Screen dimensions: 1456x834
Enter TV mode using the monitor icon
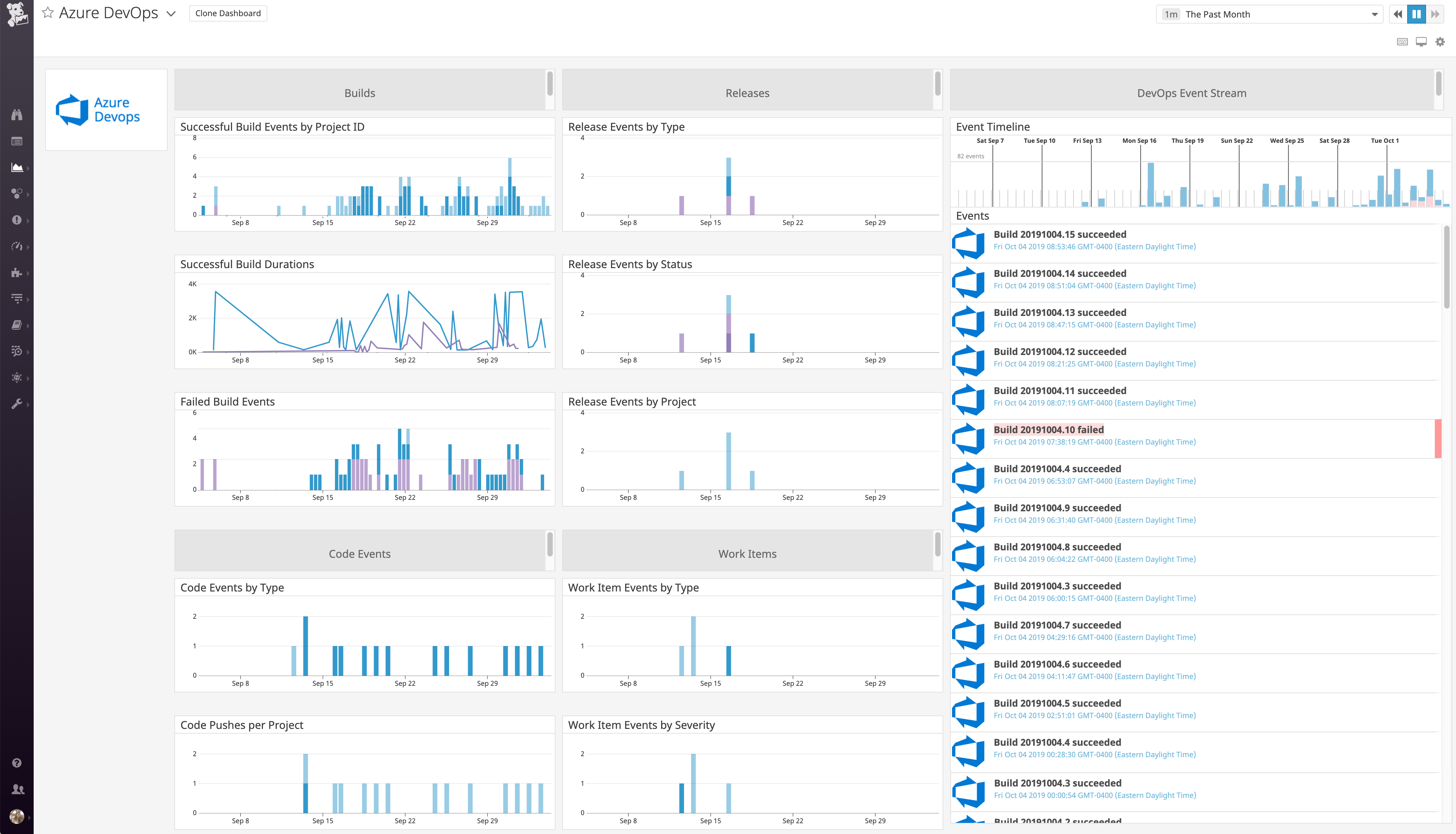coord(1421,41)
